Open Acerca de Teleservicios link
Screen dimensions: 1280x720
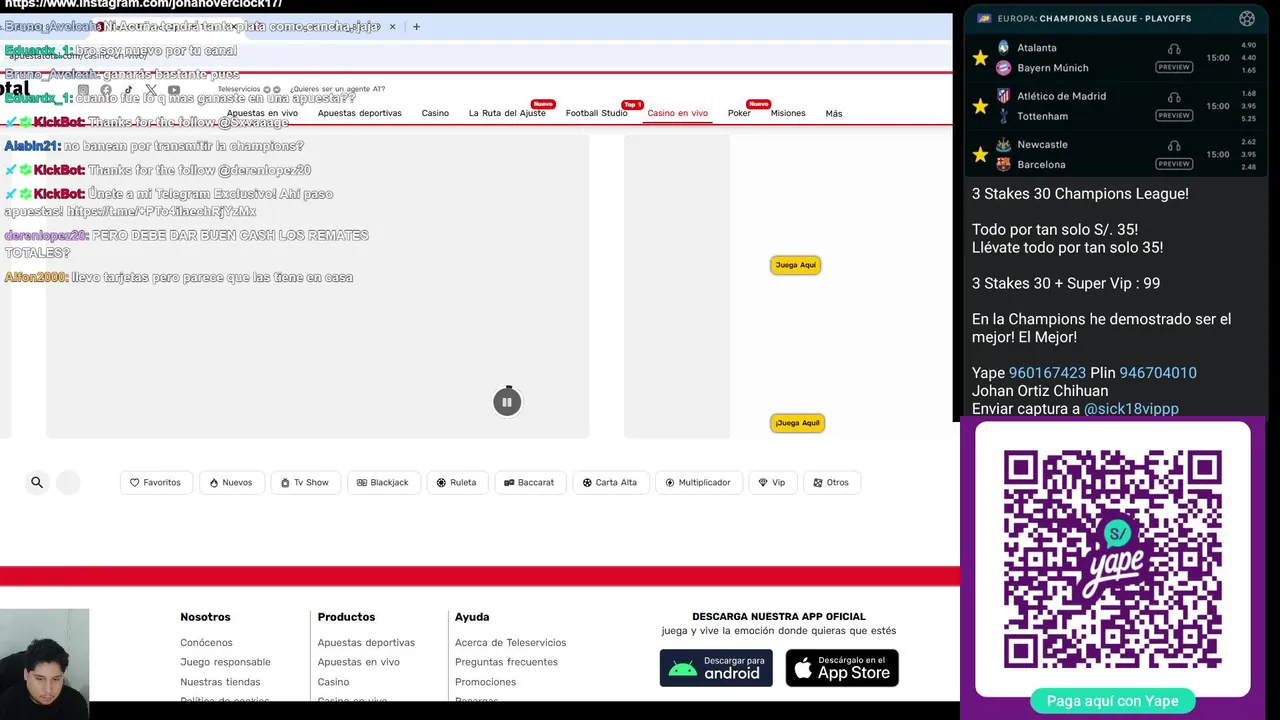click(x=510, y=642)
